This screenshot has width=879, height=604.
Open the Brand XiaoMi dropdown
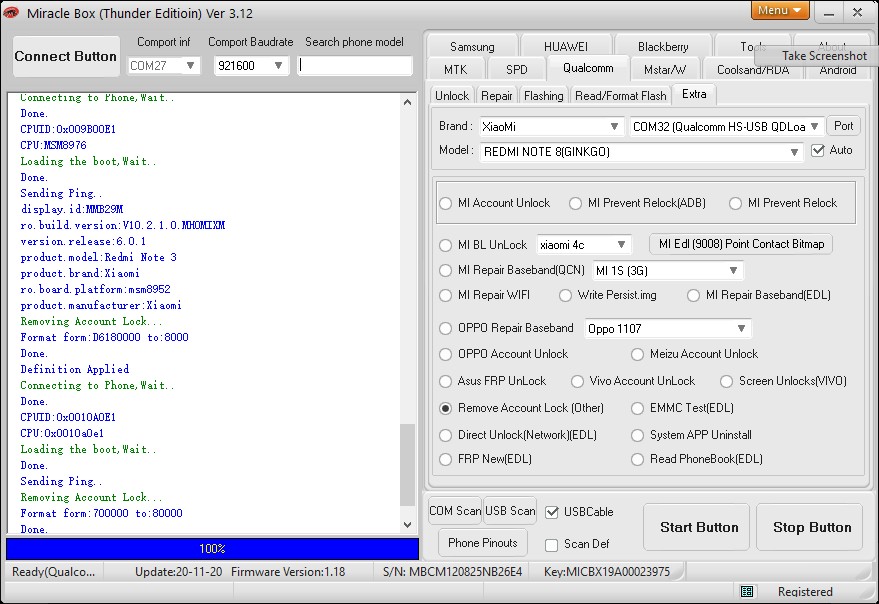[552, 127]
